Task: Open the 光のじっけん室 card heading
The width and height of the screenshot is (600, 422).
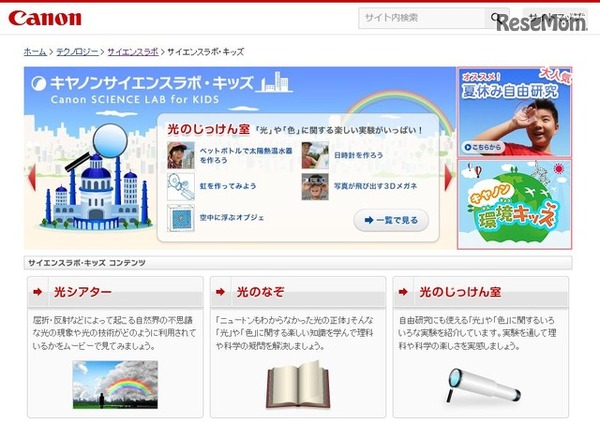Action: point(460,292)
